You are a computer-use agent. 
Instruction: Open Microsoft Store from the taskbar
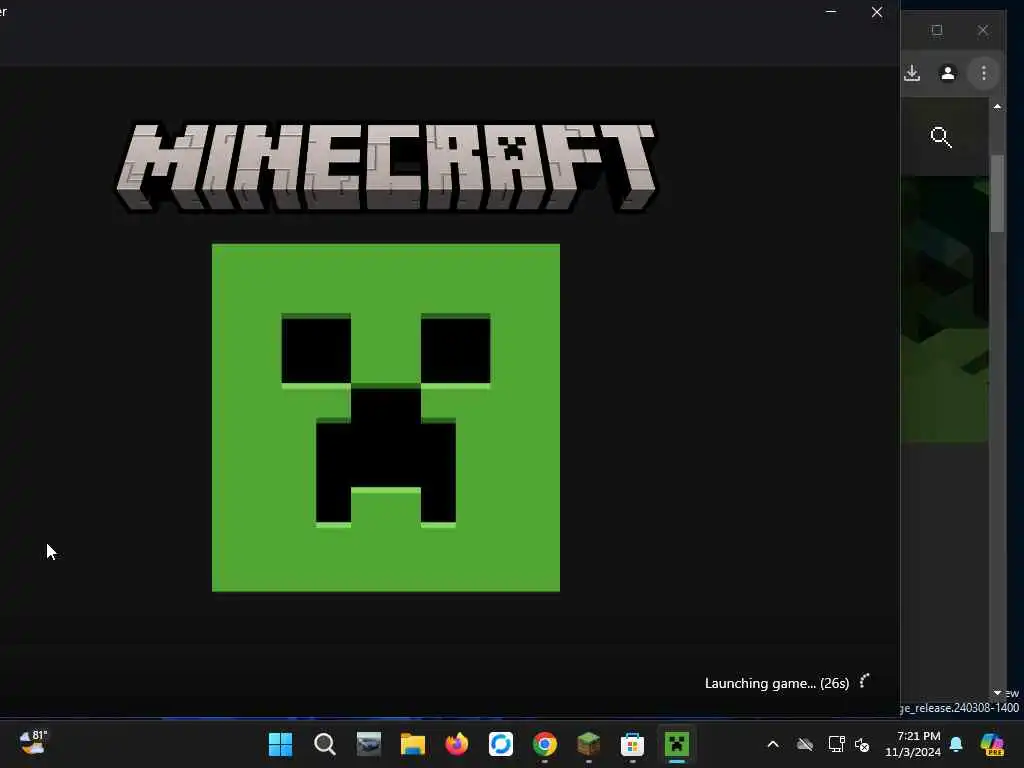632,744
